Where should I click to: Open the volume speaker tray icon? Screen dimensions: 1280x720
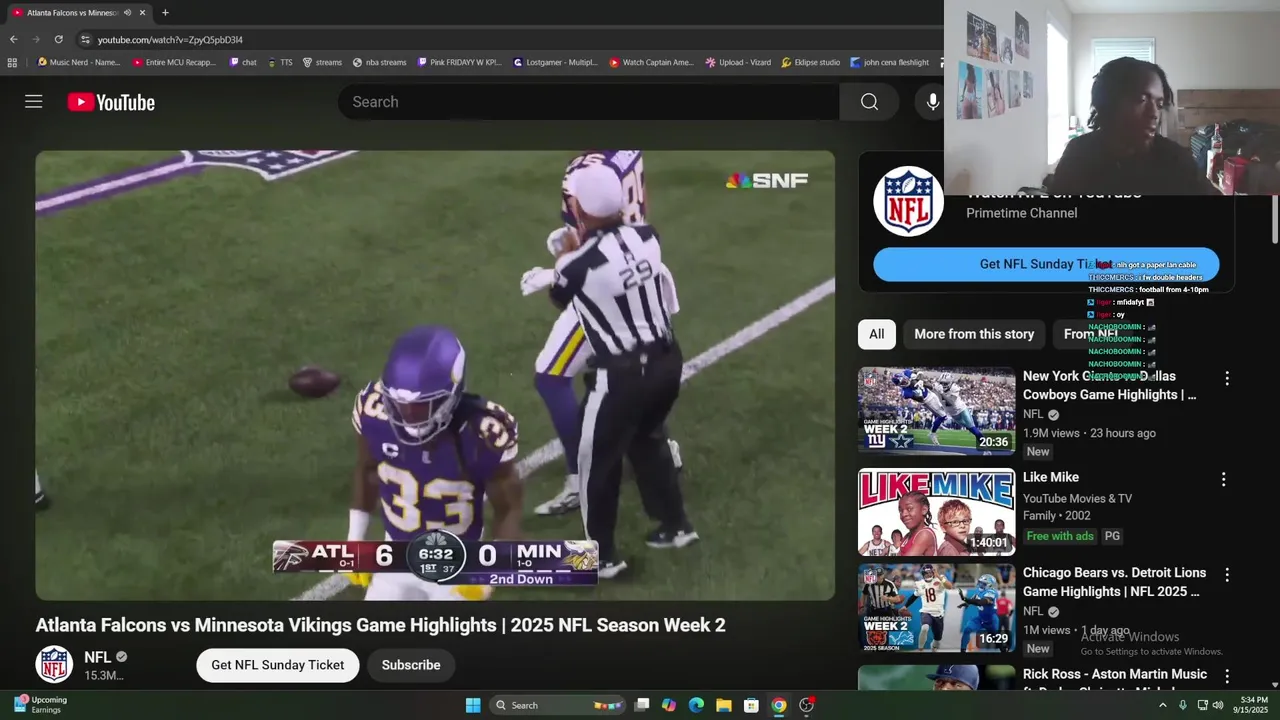[1218, 705]
